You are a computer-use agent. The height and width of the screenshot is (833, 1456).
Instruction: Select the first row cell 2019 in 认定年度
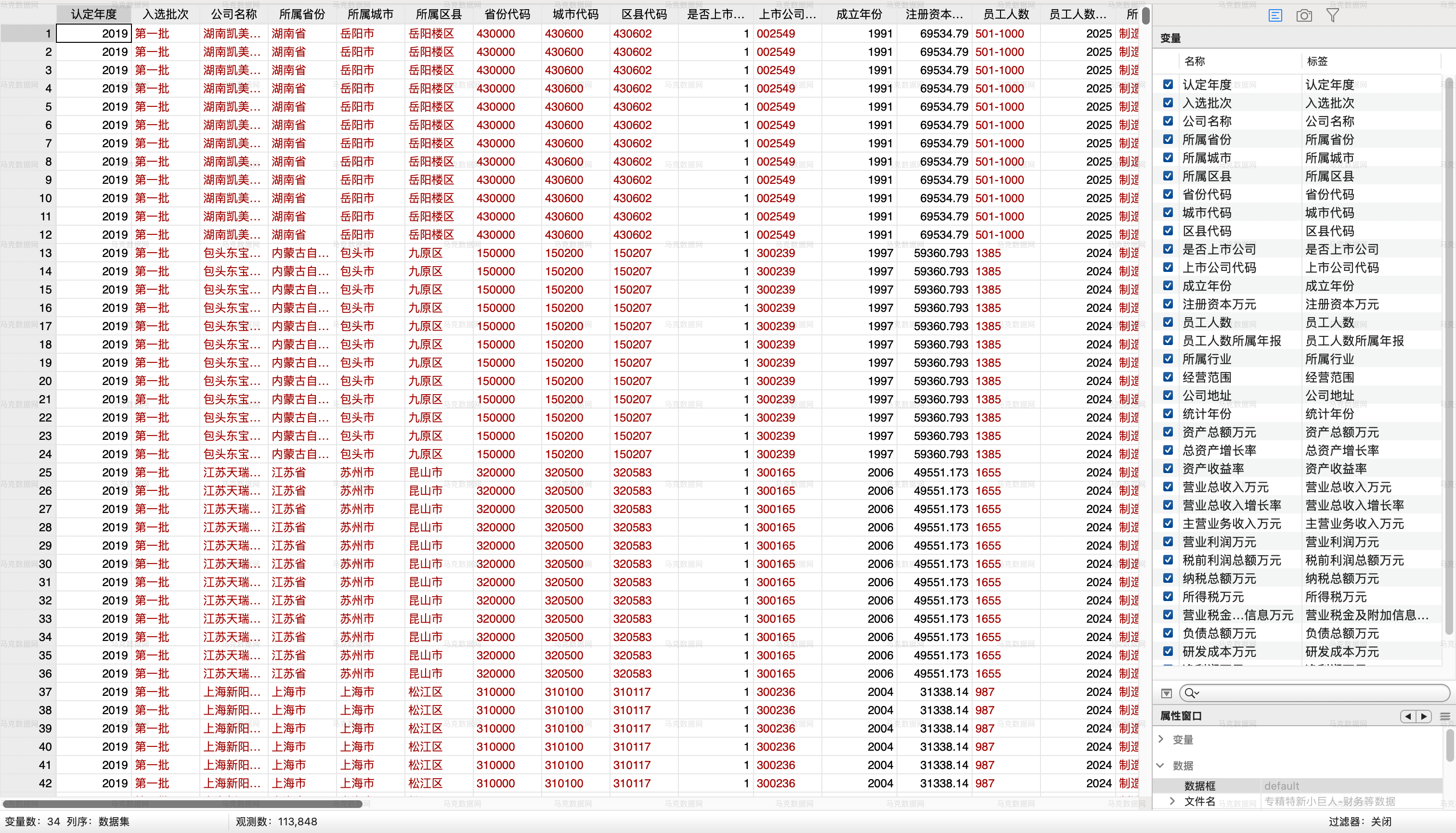point(94,34)
